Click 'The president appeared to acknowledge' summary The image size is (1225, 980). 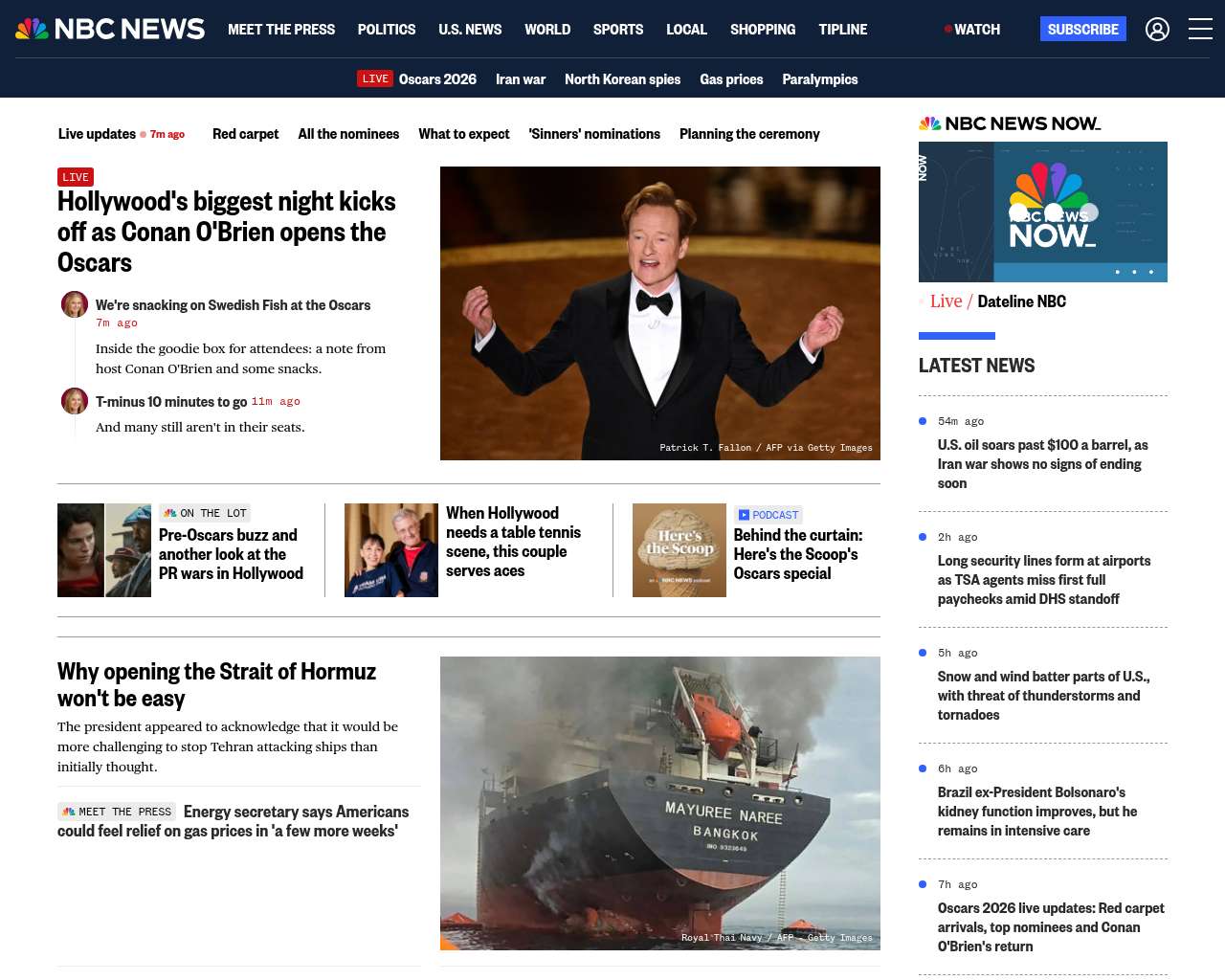[x=228, y=746]
